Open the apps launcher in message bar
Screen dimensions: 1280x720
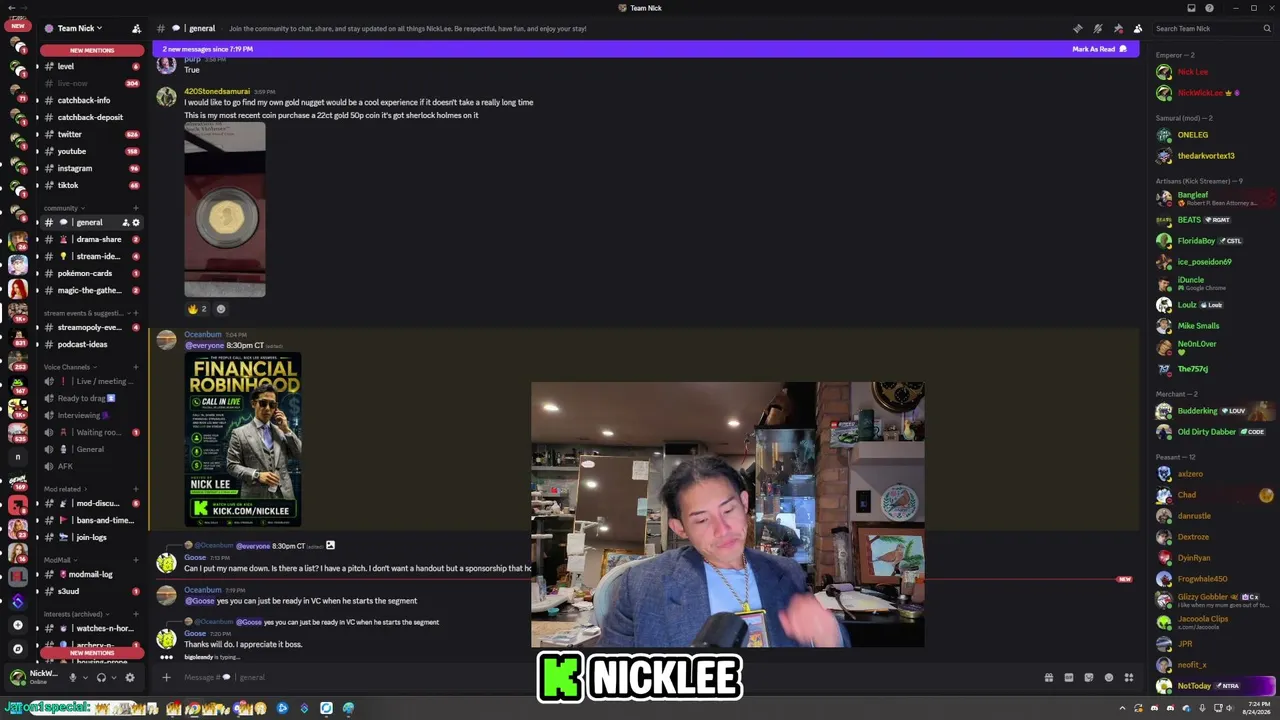1129,677
